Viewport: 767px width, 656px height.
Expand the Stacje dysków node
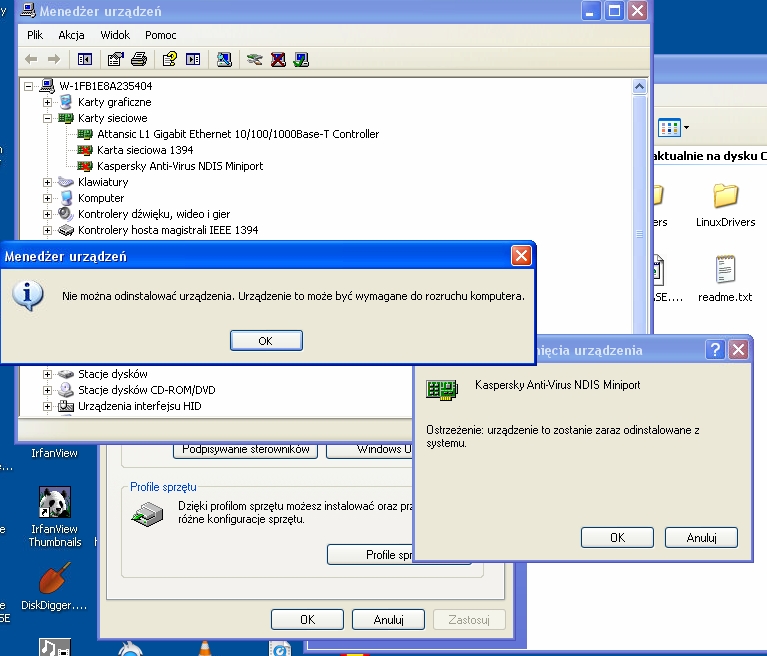47,374
